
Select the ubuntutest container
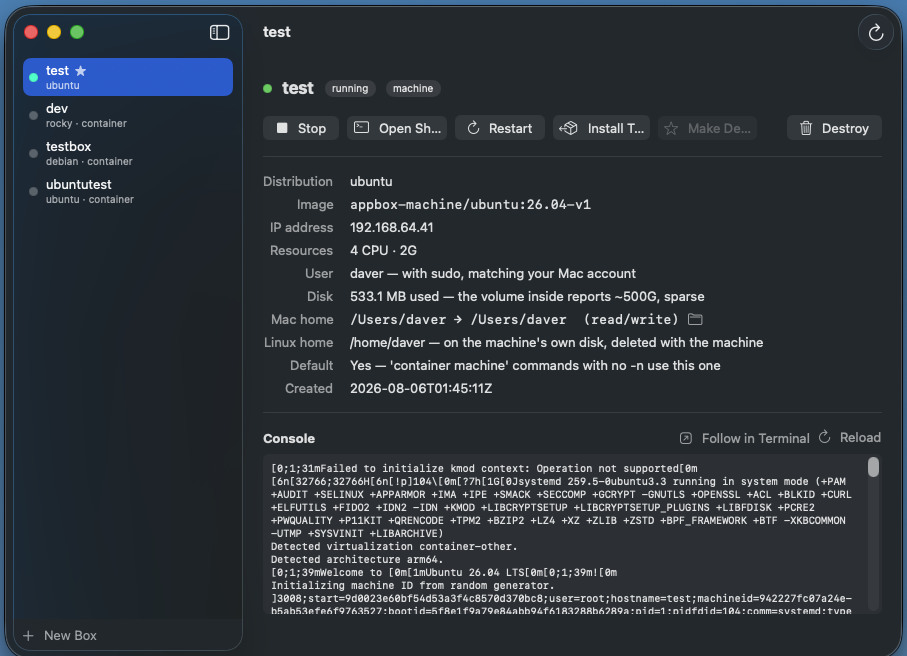coord(128,191)
